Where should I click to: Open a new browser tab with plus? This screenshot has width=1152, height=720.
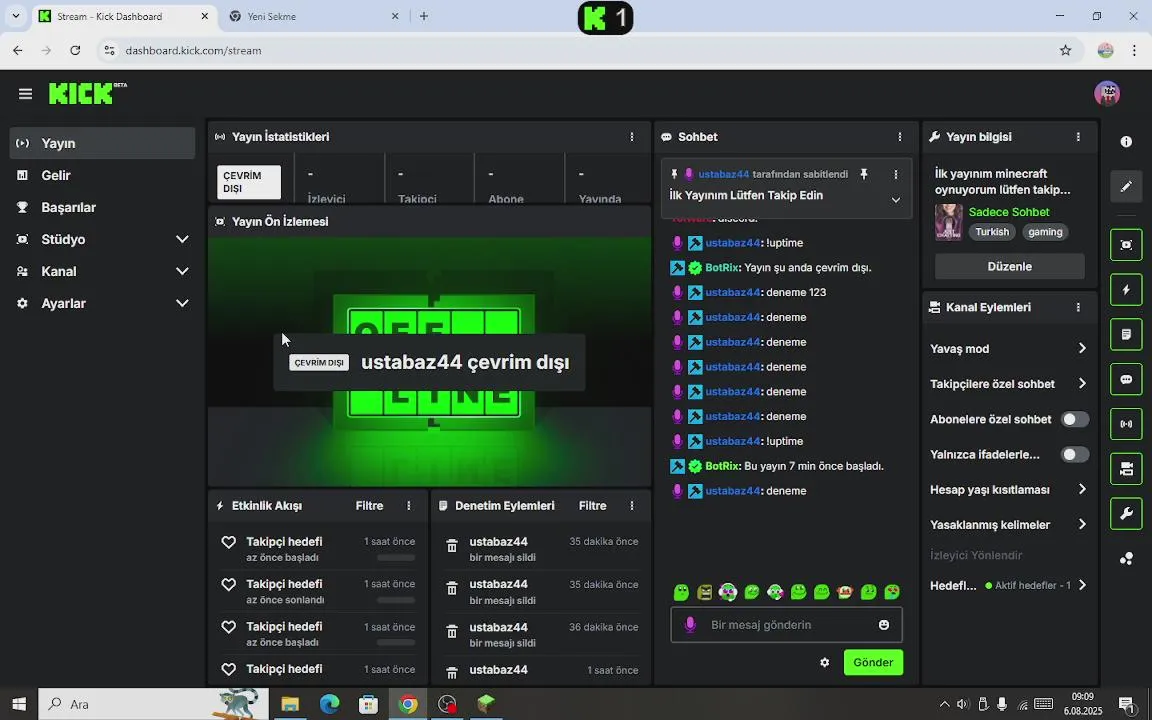[x=424, y=16]
